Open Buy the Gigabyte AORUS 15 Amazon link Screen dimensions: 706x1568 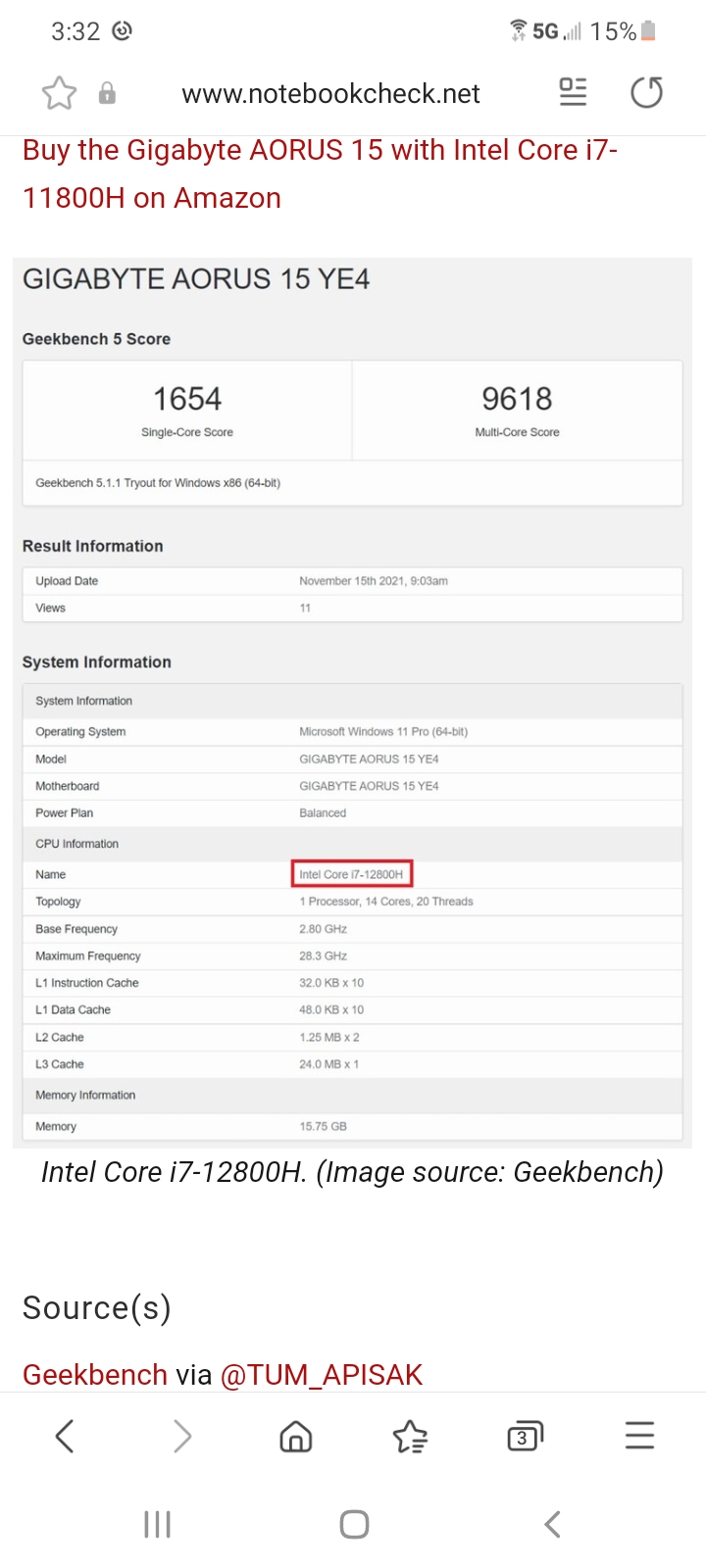[320, 173]
